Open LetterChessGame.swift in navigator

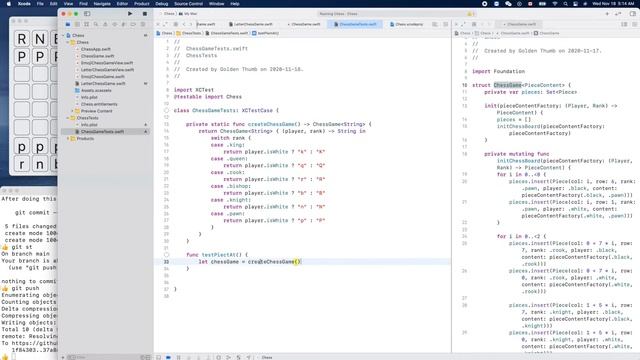(103, 83)
